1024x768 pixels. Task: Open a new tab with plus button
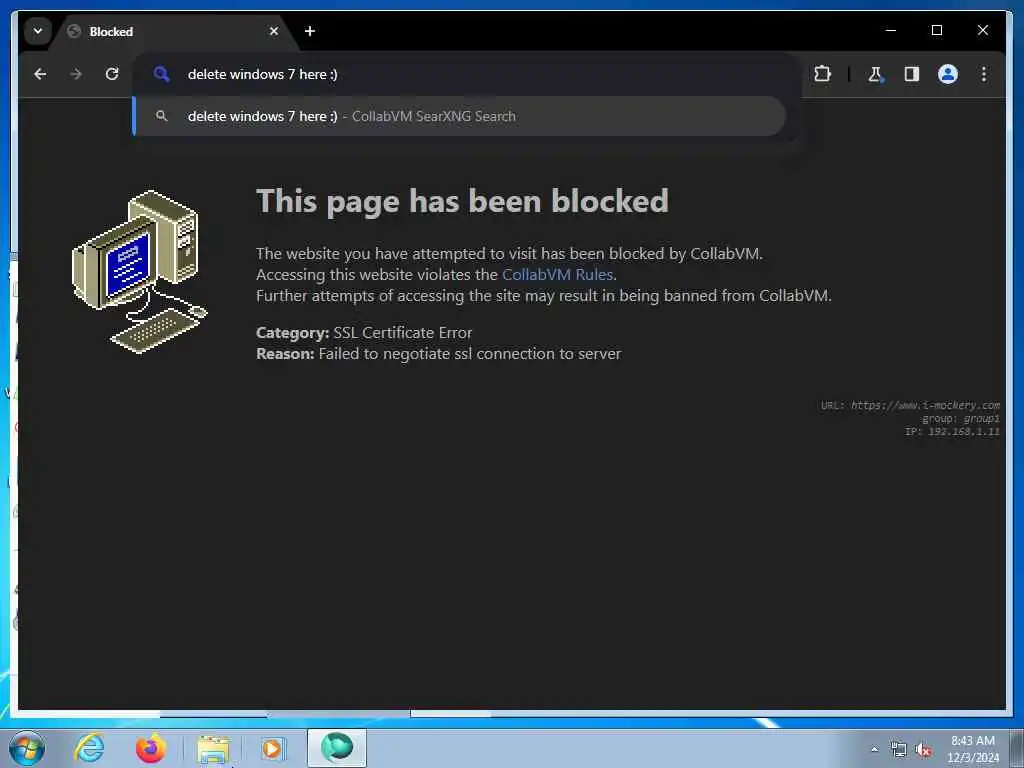click(x=310, y=31)
